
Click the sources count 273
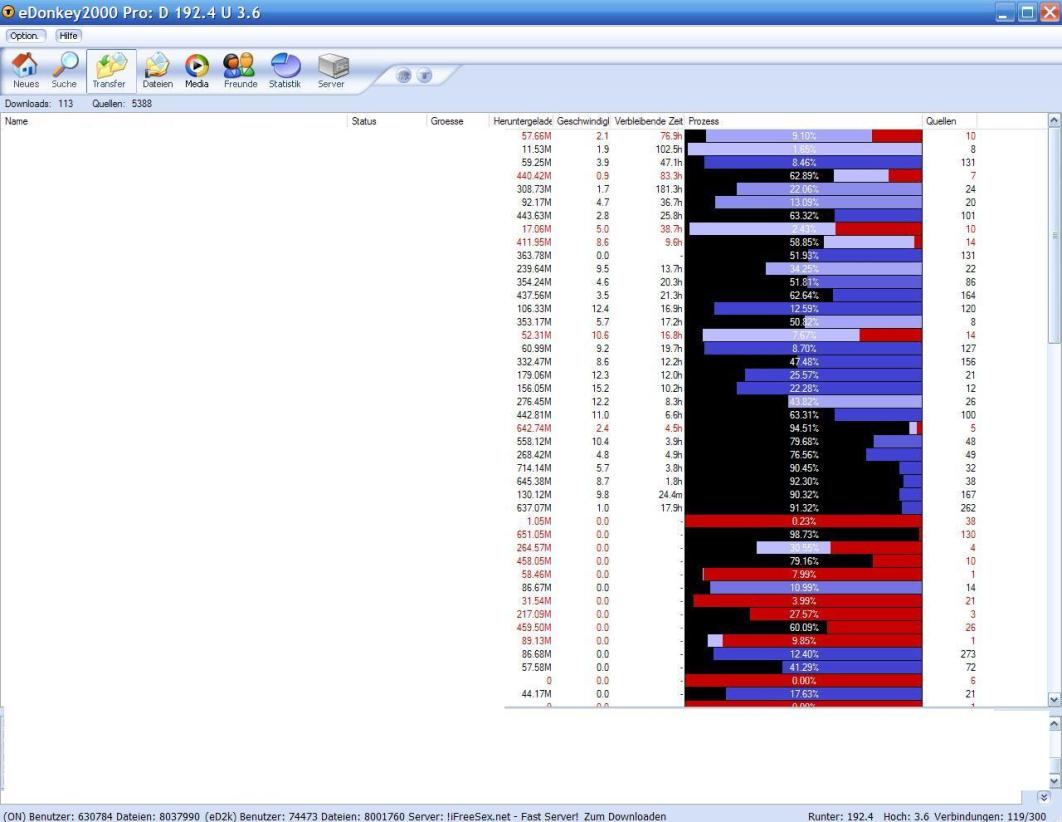point(968,654)
